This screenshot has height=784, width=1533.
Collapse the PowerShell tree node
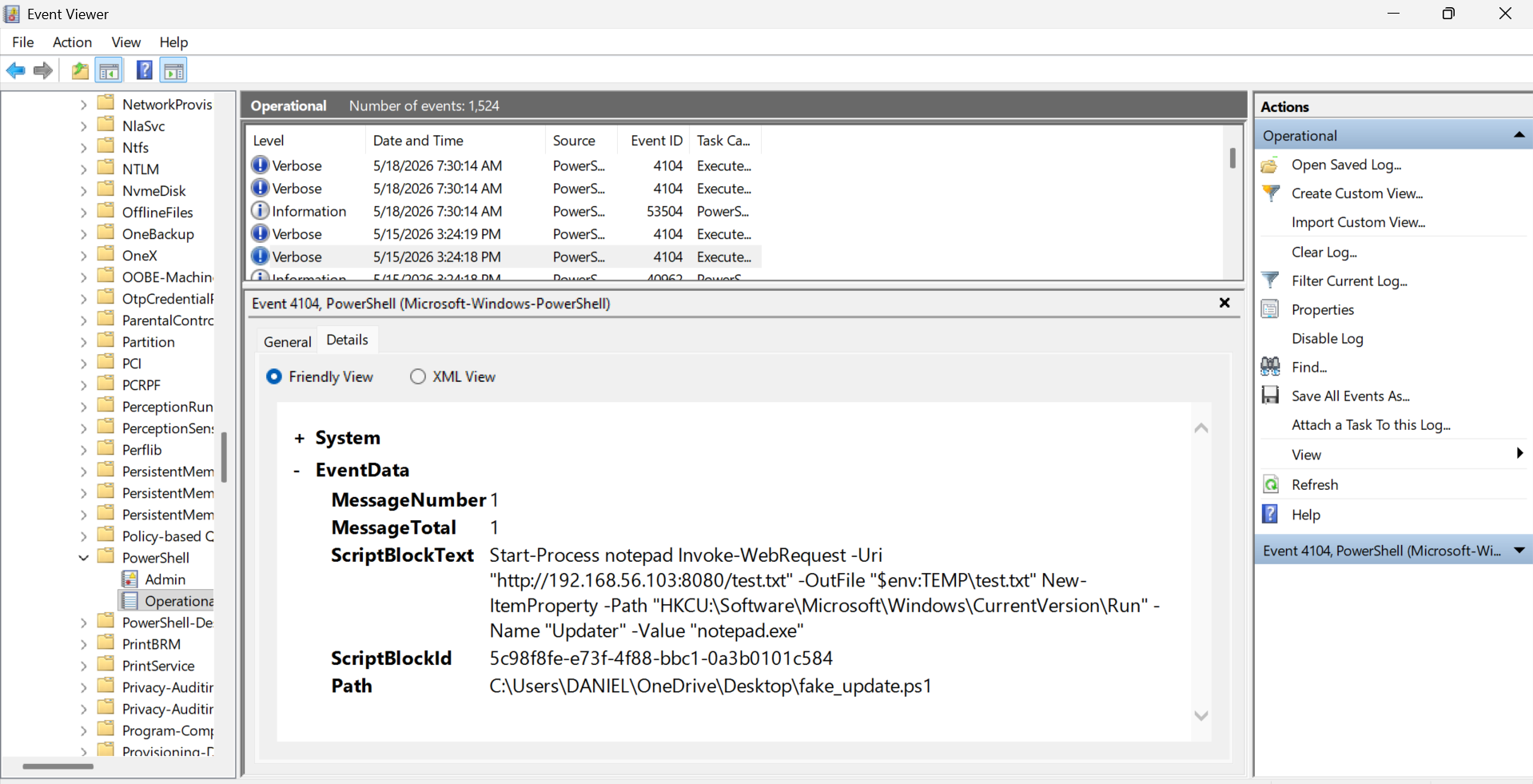point(83,558)
